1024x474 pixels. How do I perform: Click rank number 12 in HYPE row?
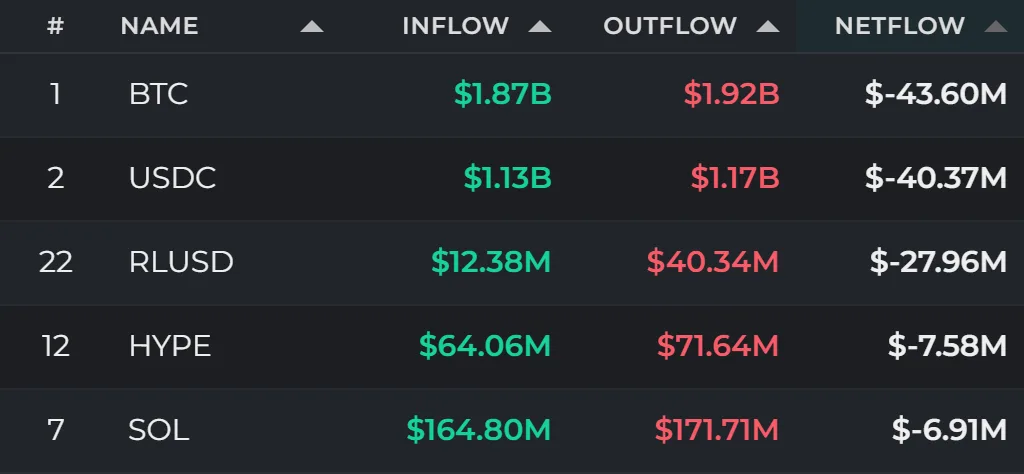[56, 346]
